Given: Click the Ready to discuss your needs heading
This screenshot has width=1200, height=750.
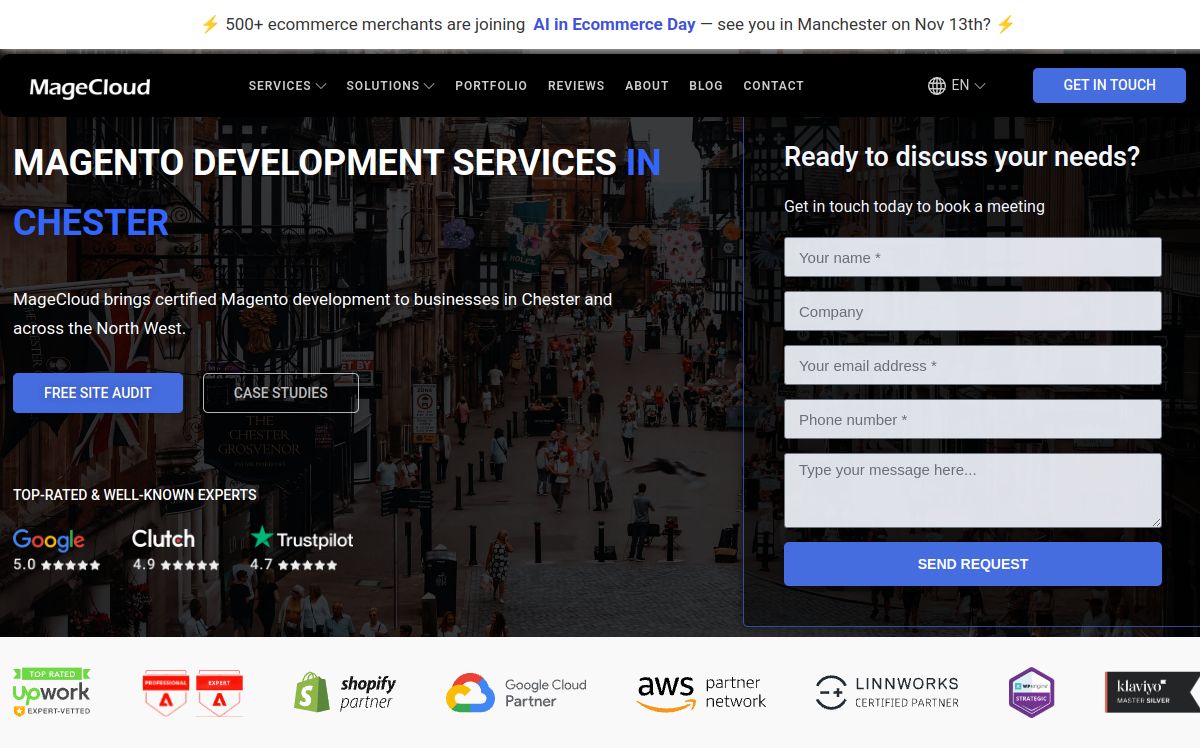Looking at the screenshot, I should click(x=962, y=157).
